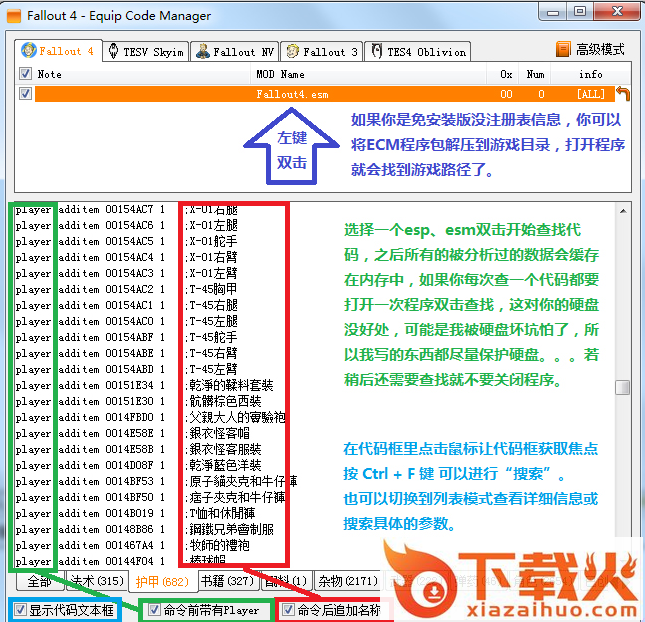Click the code list scrollbar thumb
Viewport: 645px width, 622px height.
(x=623, y=387)
